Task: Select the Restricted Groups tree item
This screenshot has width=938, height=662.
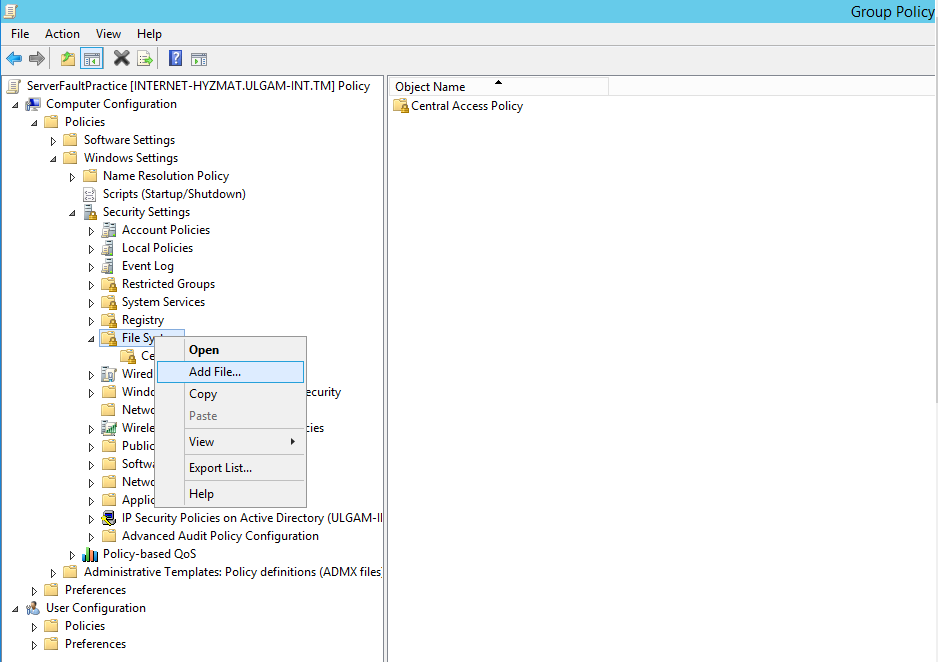Action: point(168,284)
